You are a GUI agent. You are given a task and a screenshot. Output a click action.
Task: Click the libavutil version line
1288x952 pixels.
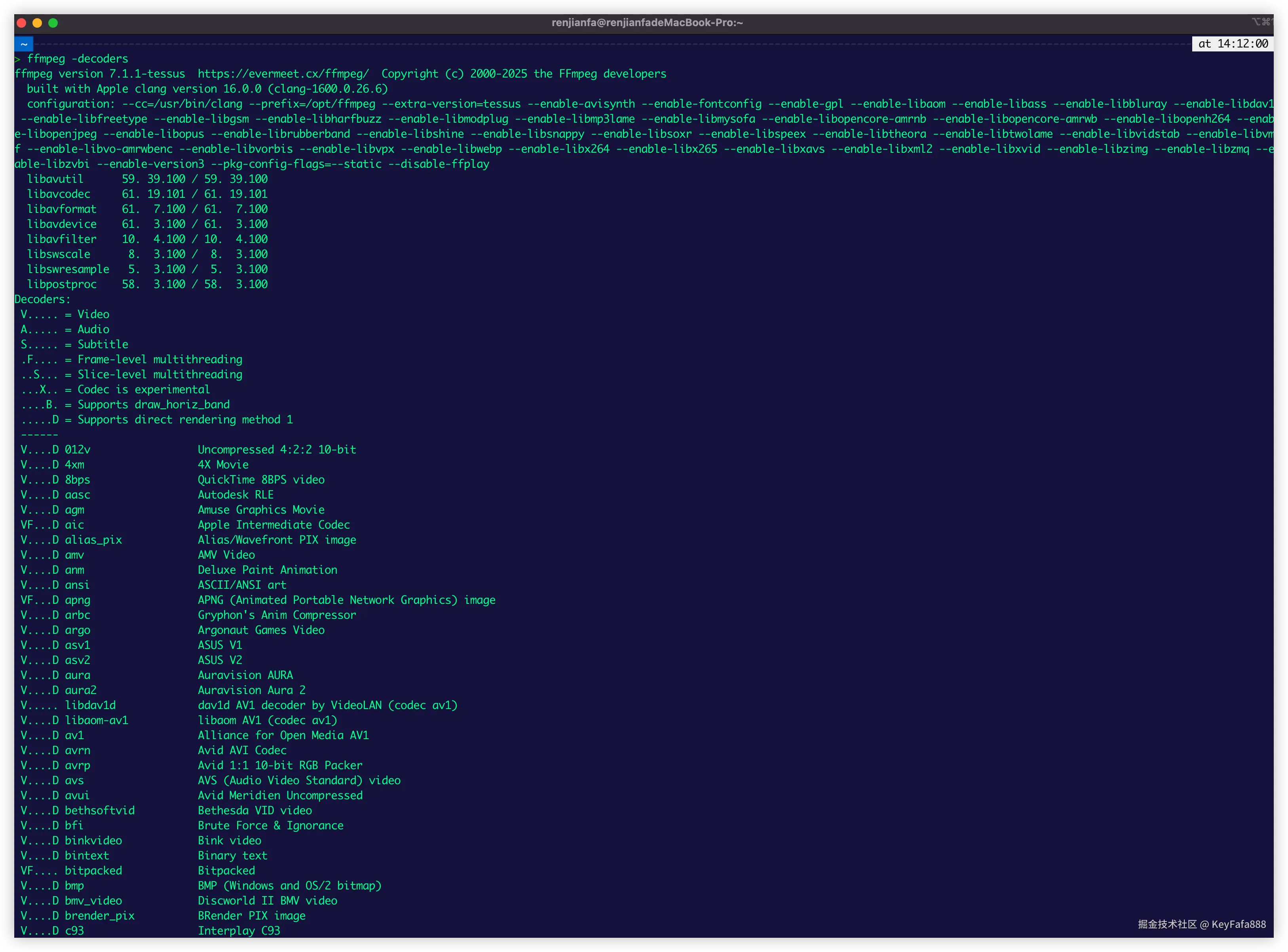(x=147, y=178)
